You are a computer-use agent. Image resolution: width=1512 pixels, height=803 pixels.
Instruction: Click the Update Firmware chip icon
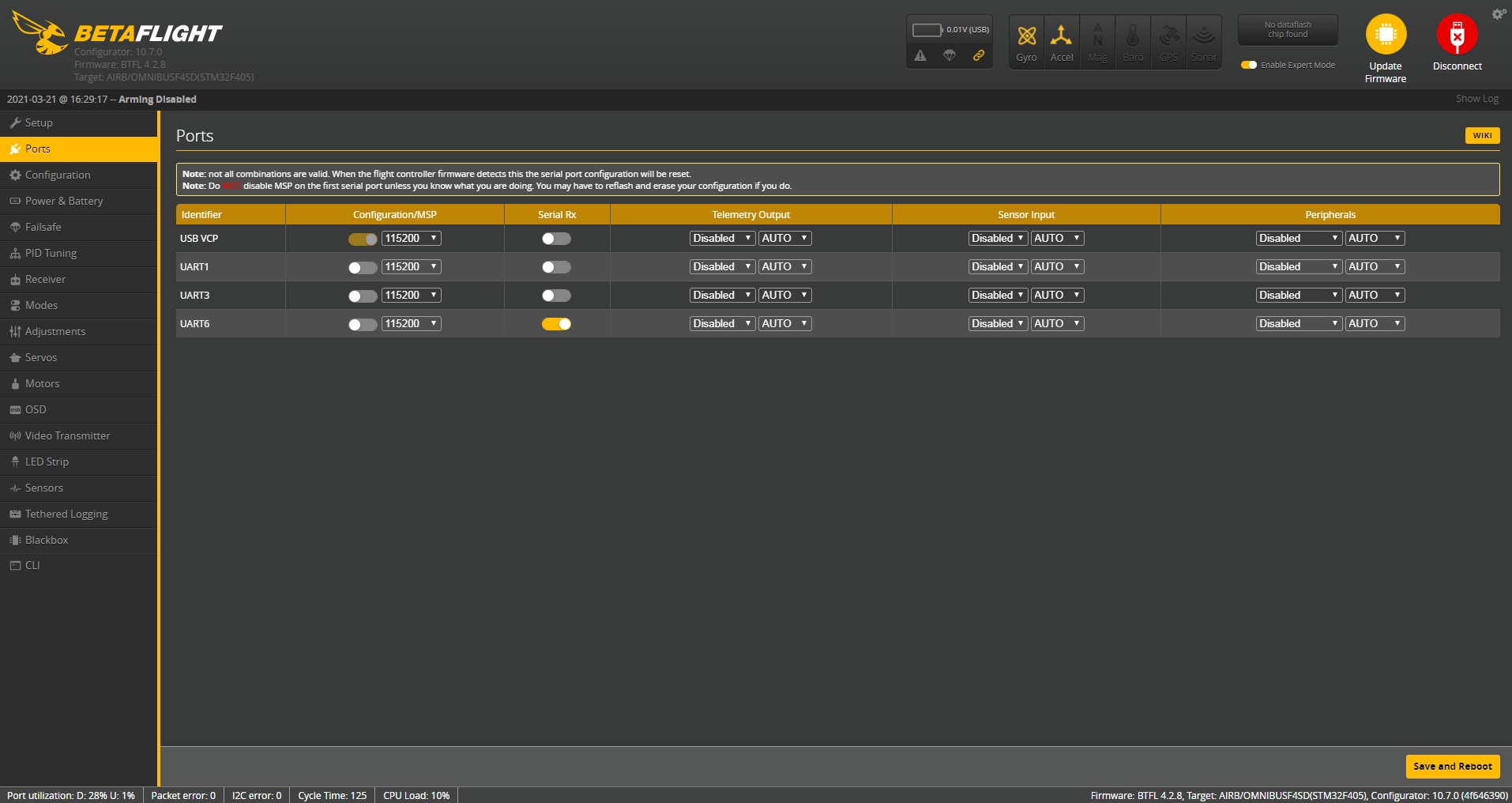tap(1386, 34)
